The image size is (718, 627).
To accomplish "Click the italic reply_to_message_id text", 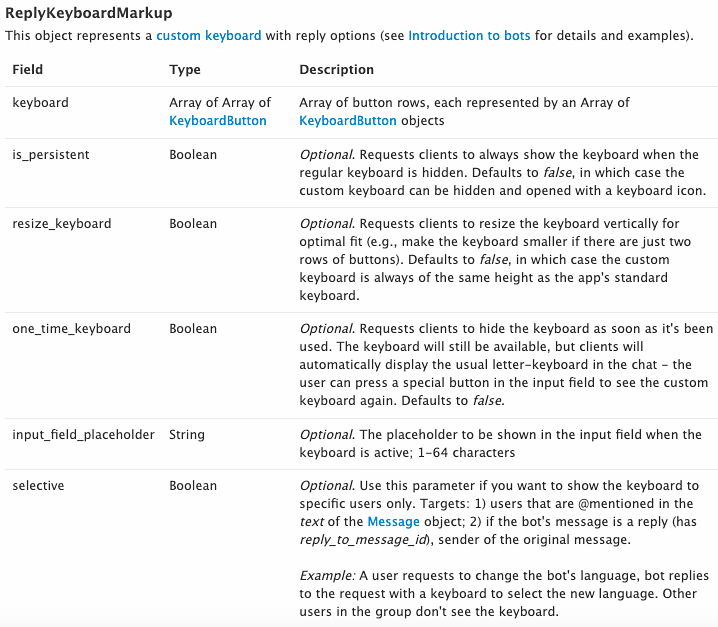I will pos(362,539).
